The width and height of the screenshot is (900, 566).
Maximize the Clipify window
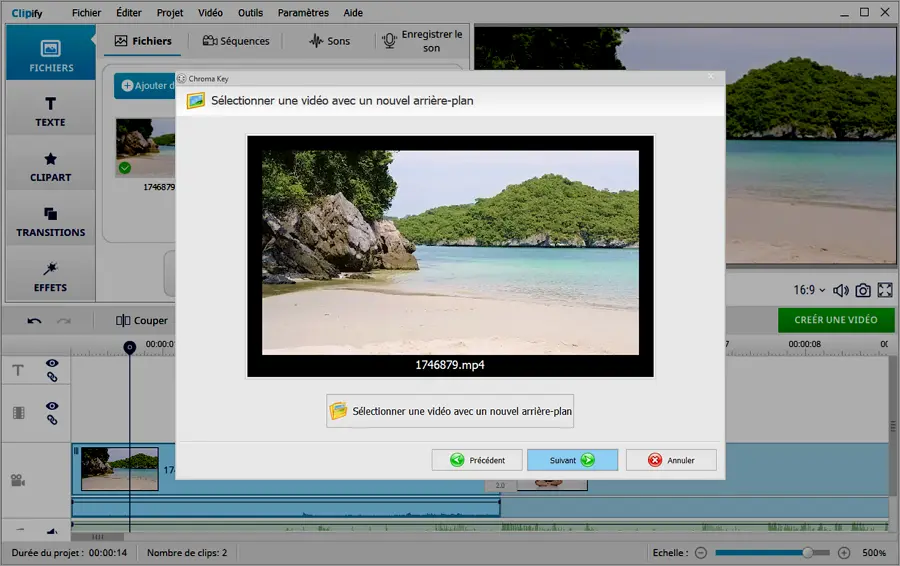864,12
